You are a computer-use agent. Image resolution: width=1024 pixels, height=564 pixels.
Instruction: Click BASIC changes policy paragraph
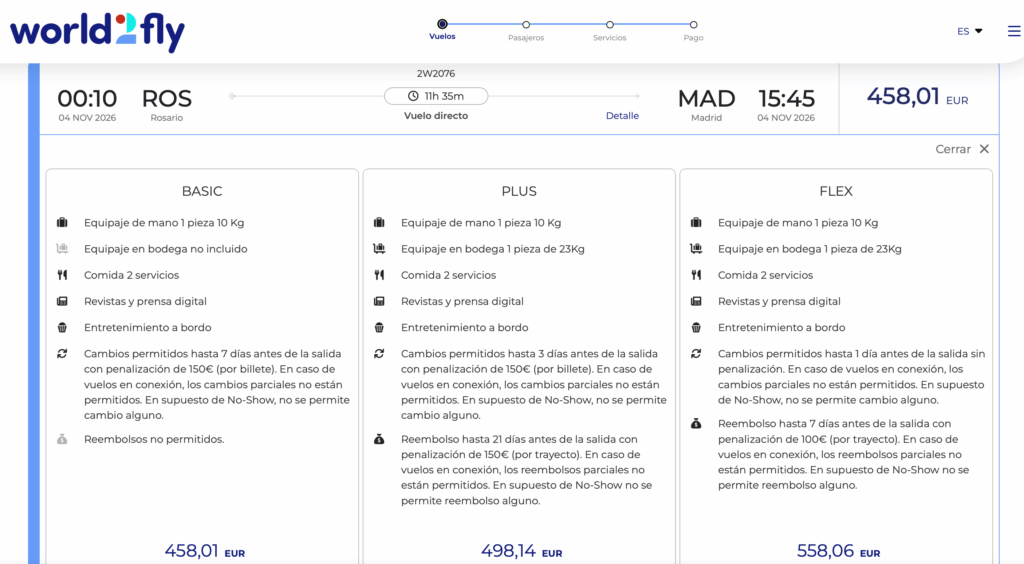point(216,384)
